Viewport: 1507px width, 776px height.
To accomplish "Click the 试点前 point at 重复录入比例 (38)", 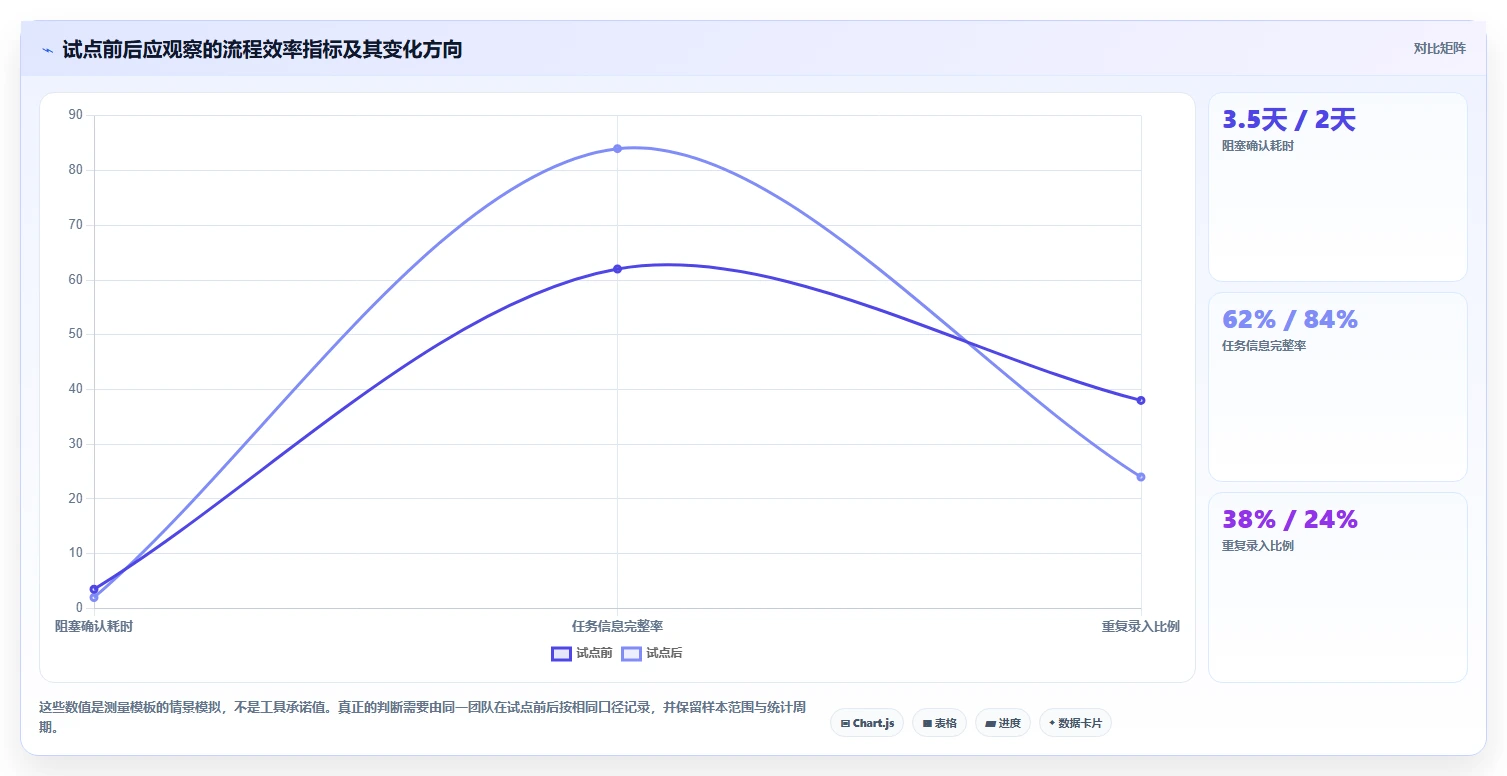I will click(x=1141, y=400).
